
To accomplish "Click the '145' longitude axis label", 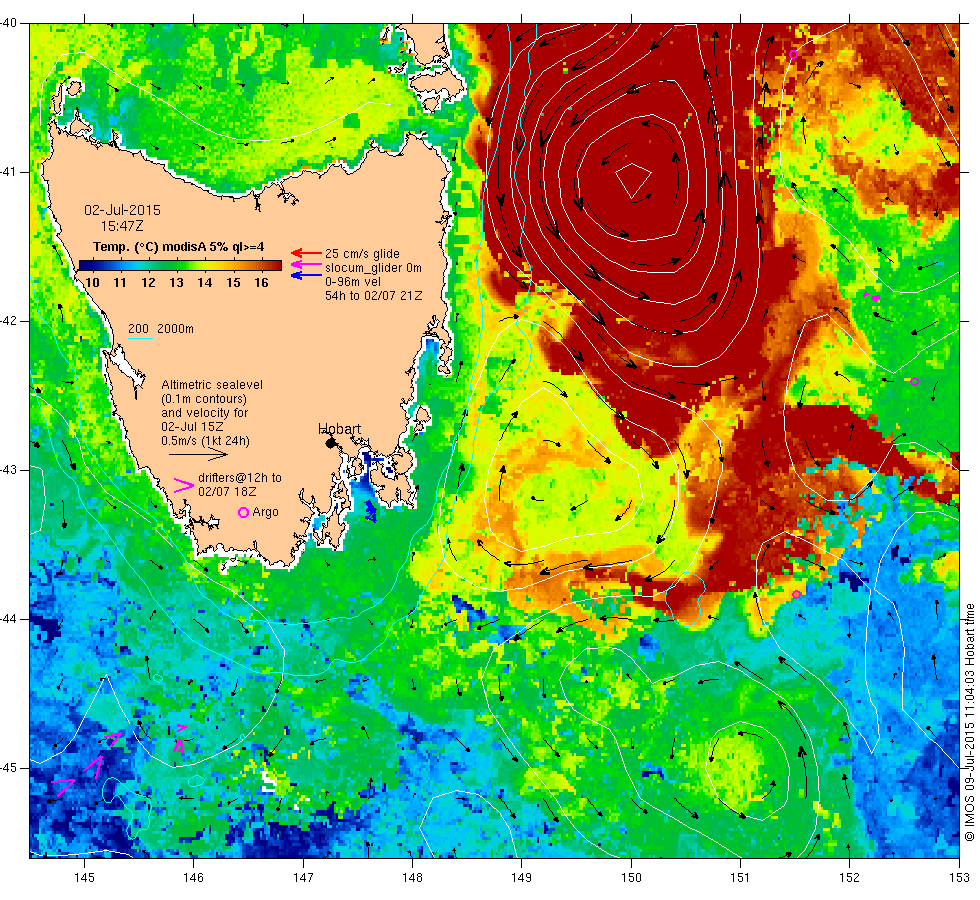I will tap(84, 878).
